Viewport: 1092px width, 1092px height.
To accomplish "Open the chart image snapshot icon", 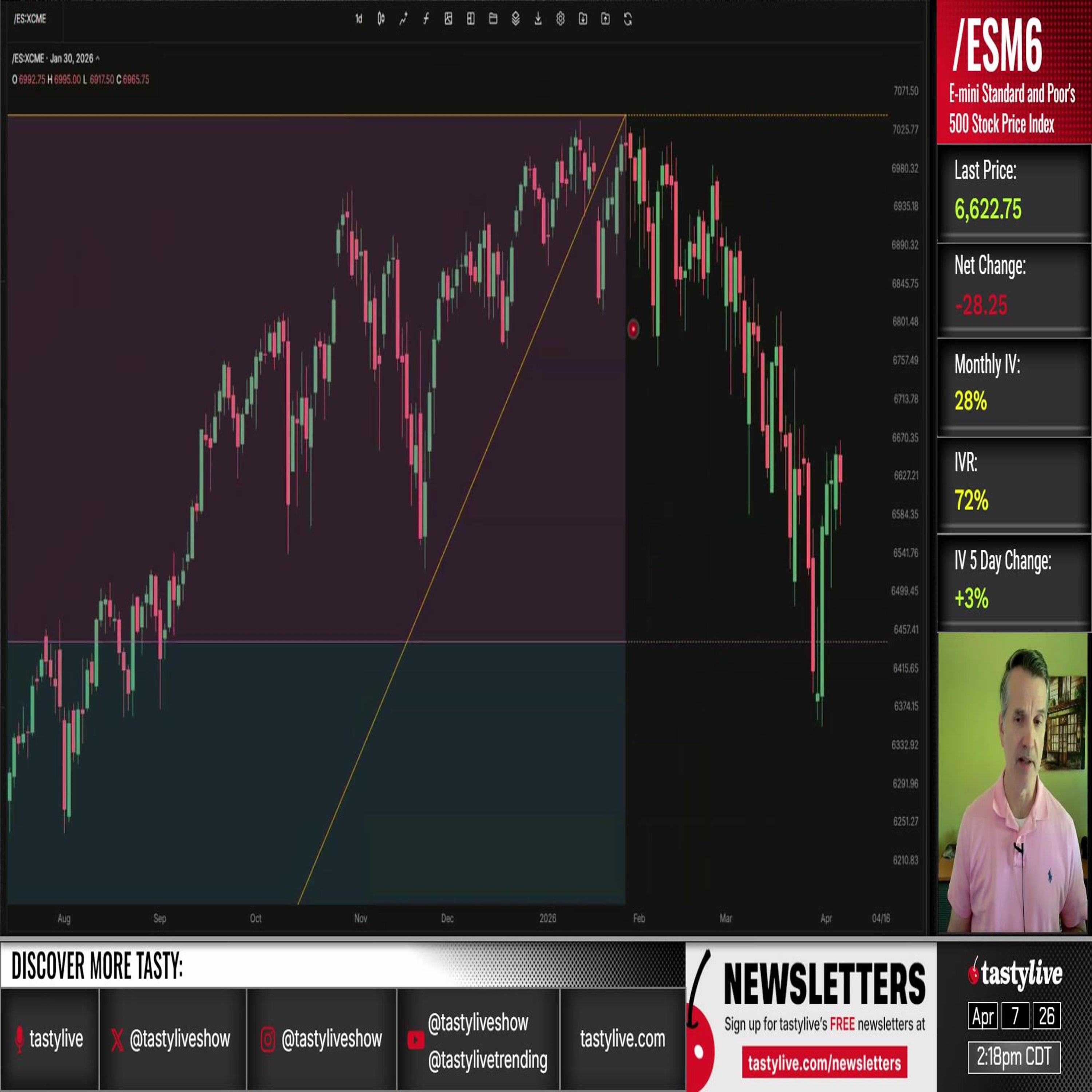I will (448, 19).
